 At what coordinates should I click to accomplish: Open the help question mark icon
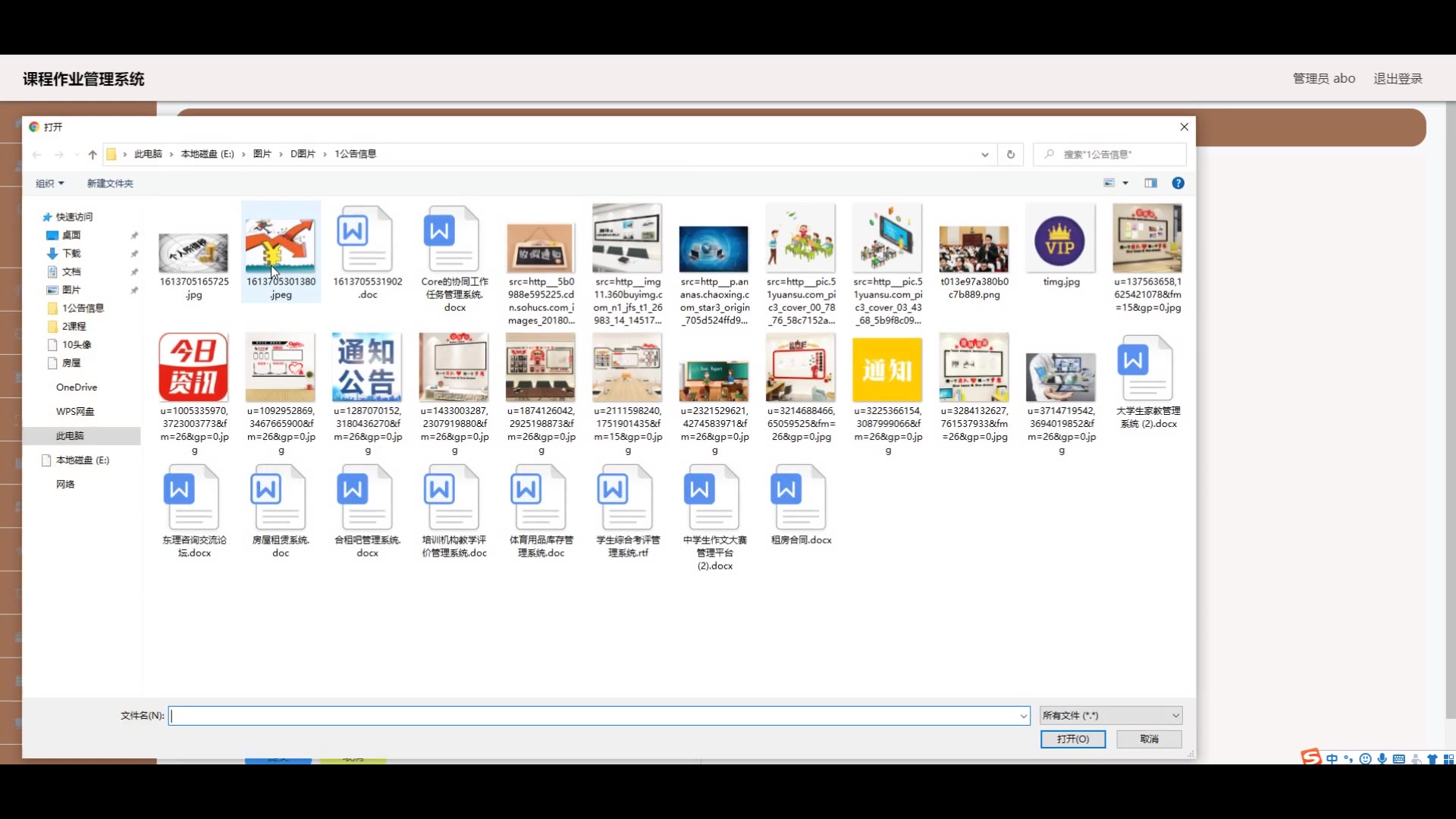click(1178, 184)
